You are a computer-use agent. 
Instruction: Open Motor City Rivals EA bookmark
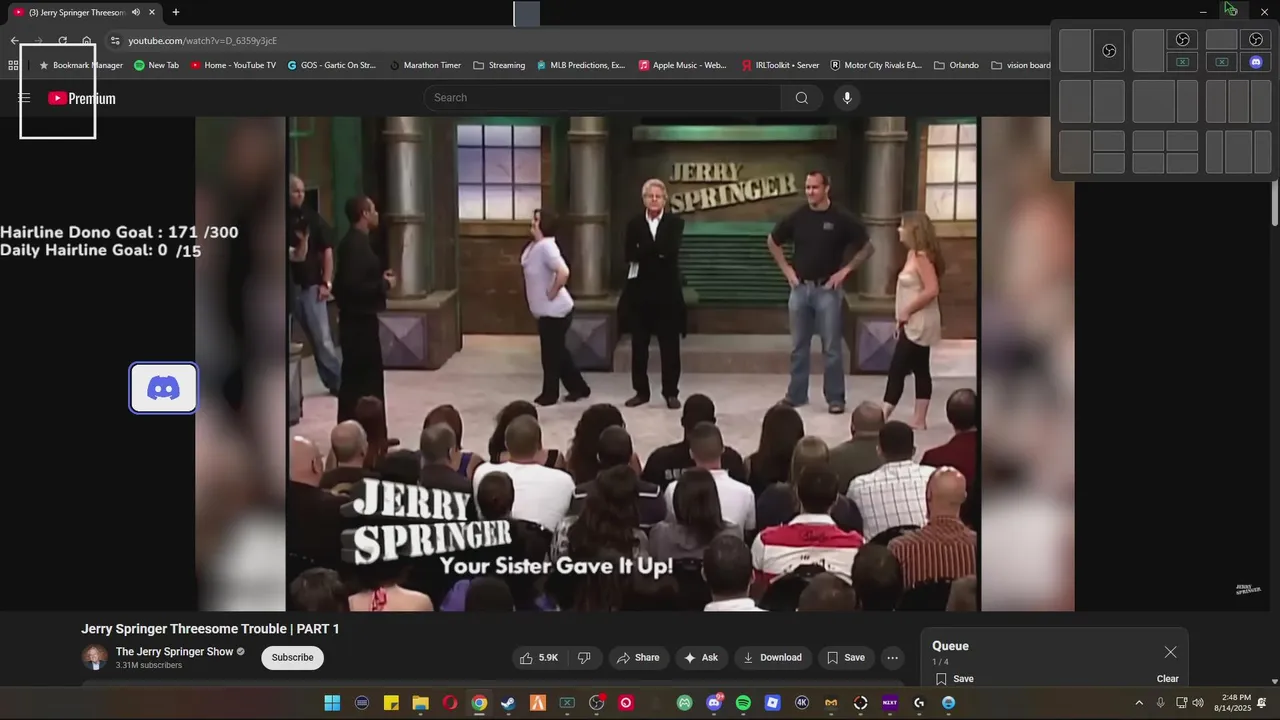coord(876,65)
